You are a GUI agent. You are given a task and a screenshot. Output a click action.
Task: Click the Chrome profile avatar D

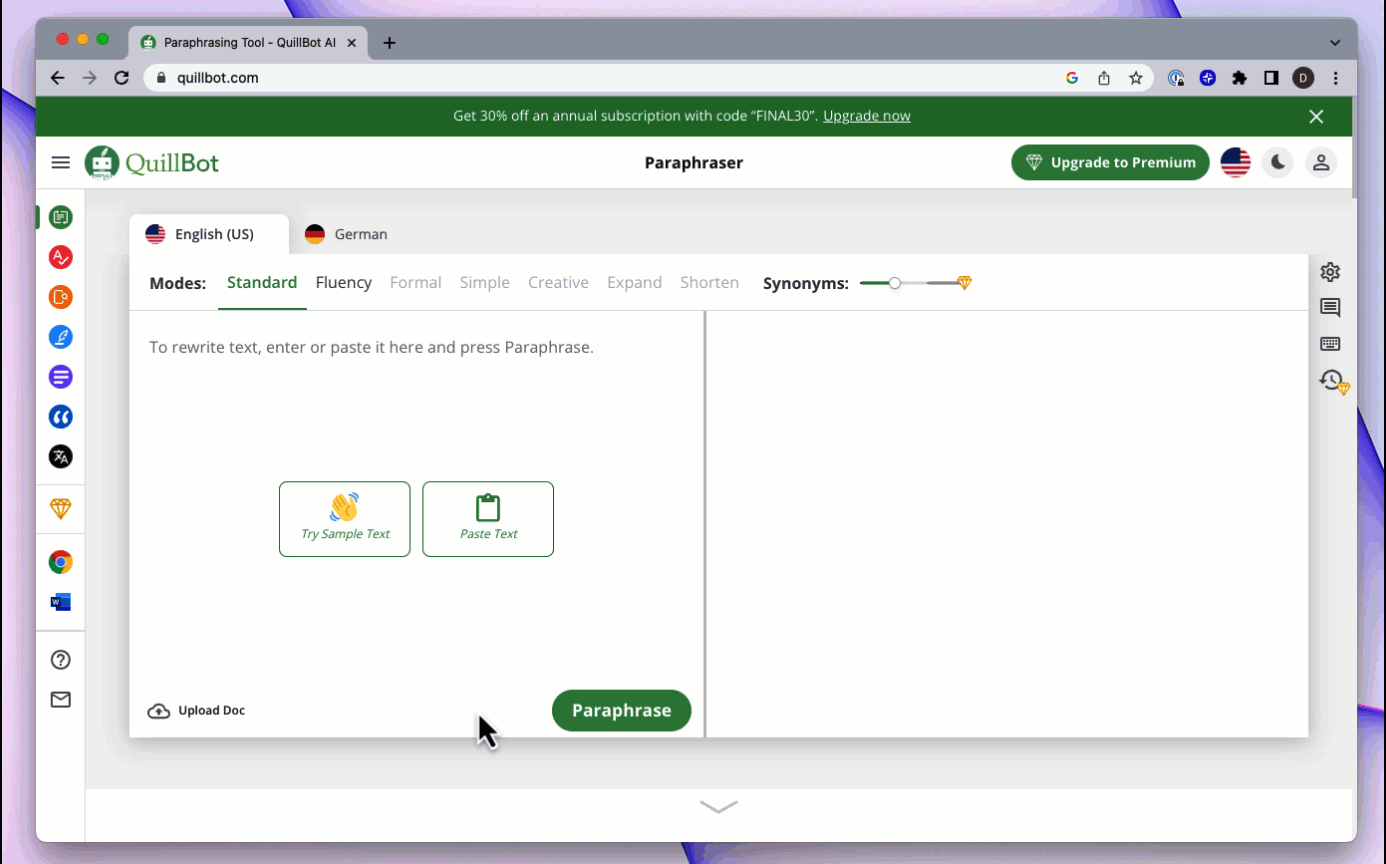[1303, 78]
